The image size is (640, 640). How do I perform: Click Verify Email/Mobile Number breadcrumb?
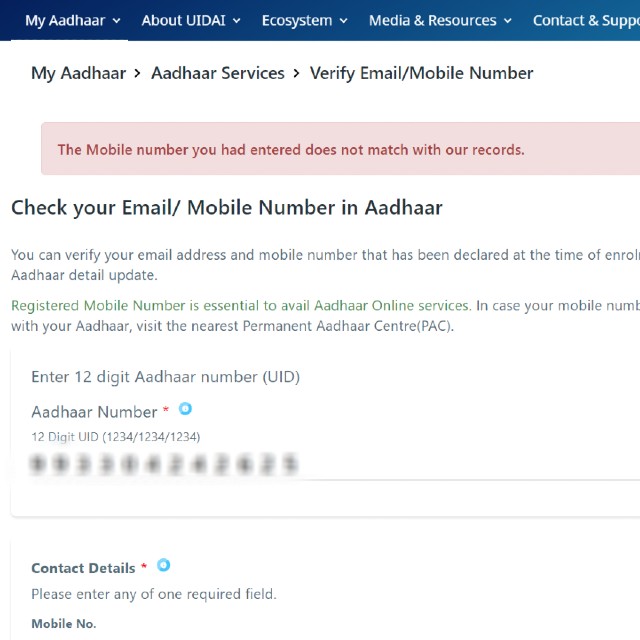click(421, 73)
